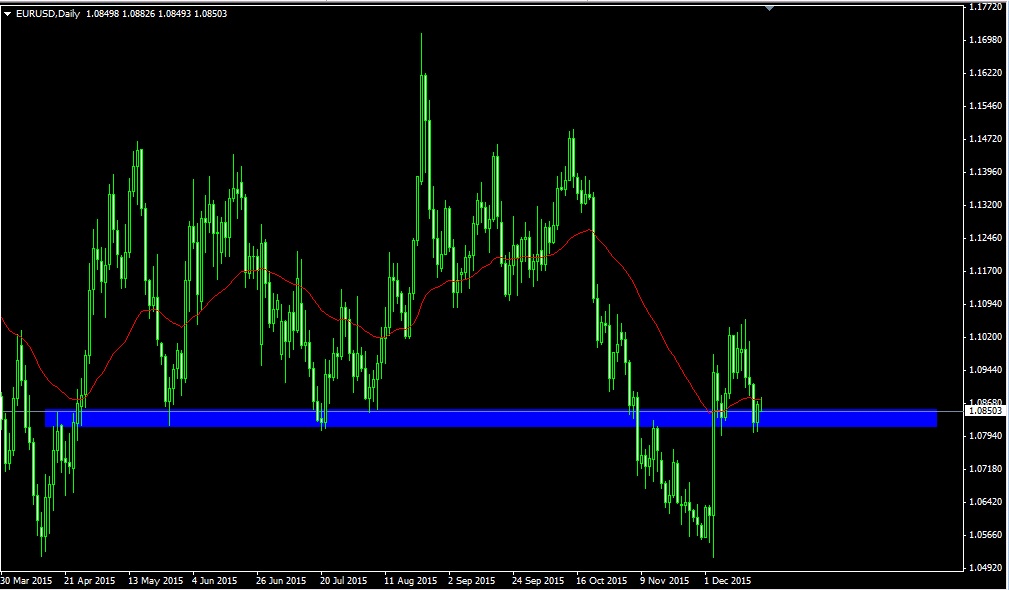Click the 16 Oct 2015 date label
The height and width of the screenshot is (590, 1009).
(601, 580)
